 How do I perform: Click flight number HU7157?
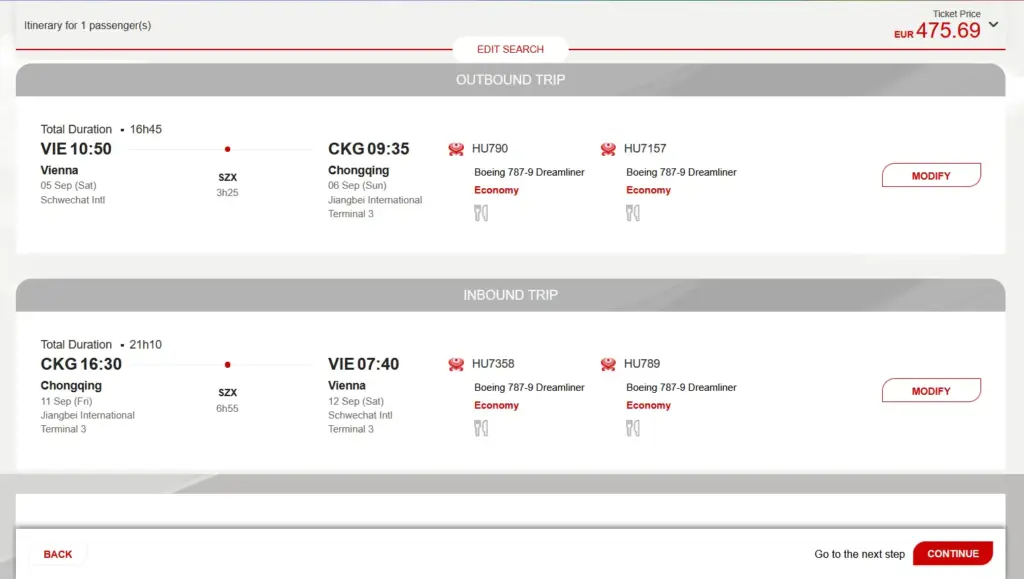pos(645,149)
